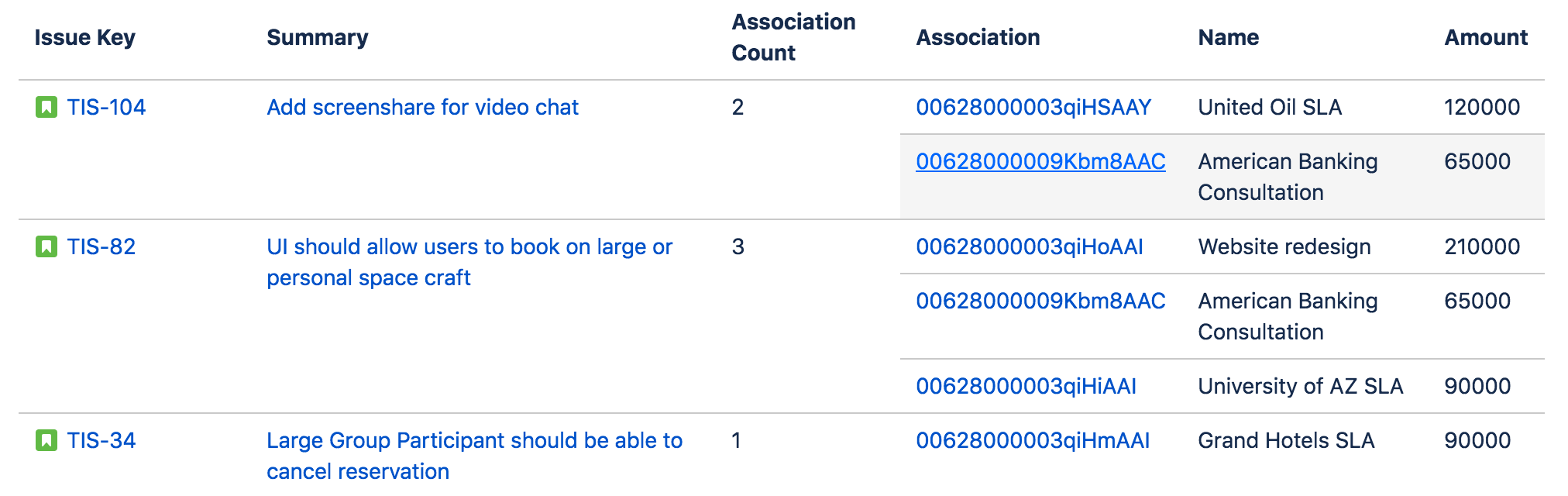
Task: Open 'Add screenshare for video chat' summary
Action: [423, 107]
